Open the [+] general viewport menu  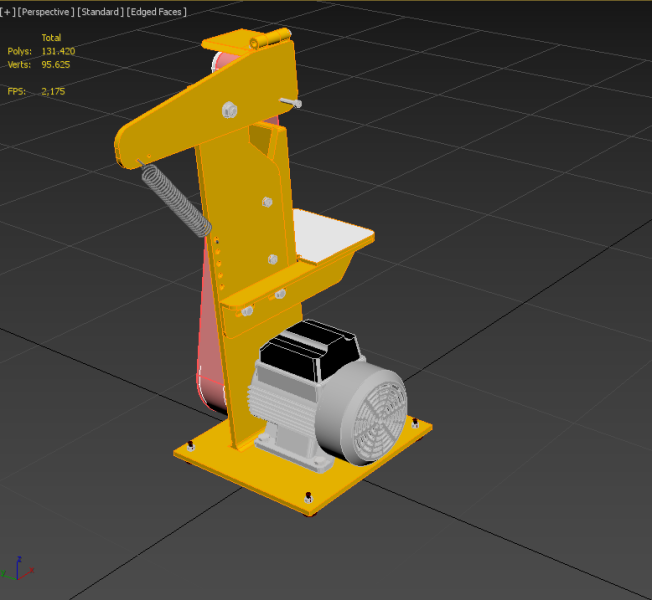(x=8, y=12)
